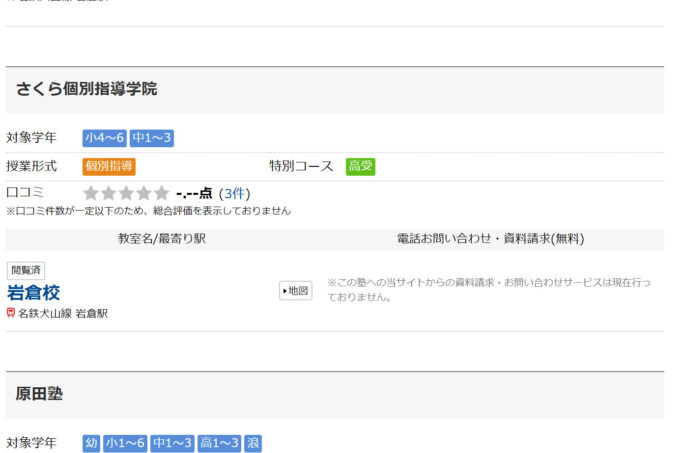Open the 3件 reviews link
Image resolution: width=680 pixels, height=453 pixels.
click(235, 193)
